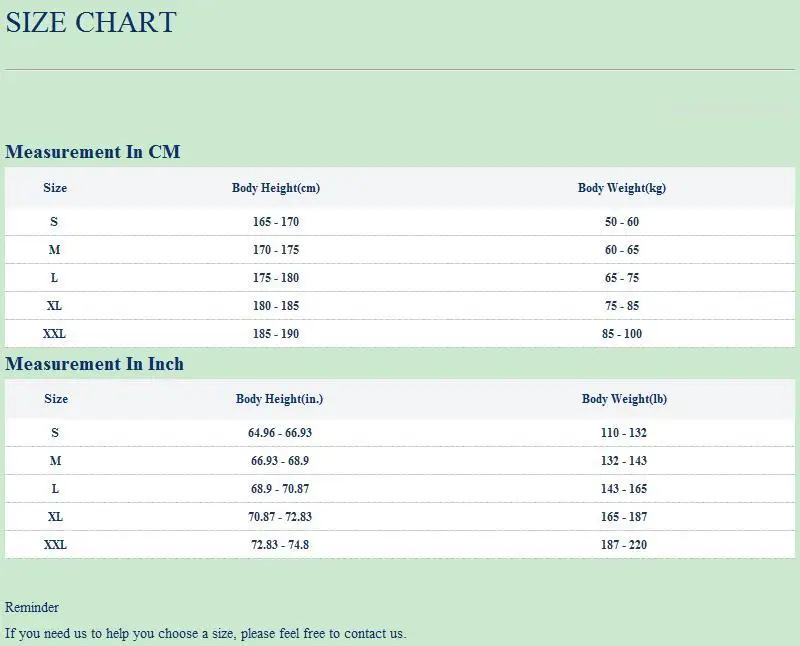The width and height of the screenshot is (800, 646).
Task: Click the Body Weight(lb) column header
Action: (x=624, y=399)
